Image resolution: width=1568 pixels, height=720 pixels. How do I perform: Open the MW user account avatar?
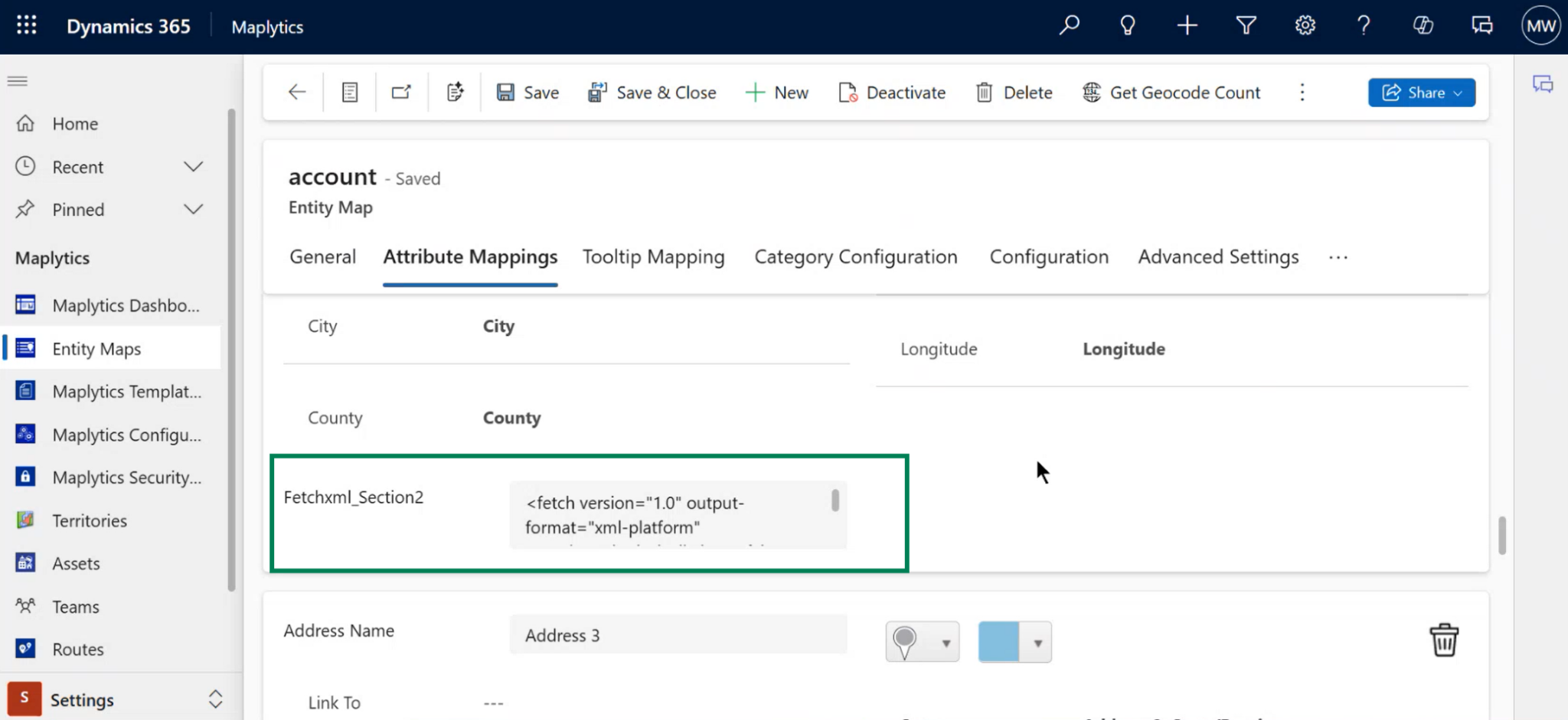coord(1540,26)
